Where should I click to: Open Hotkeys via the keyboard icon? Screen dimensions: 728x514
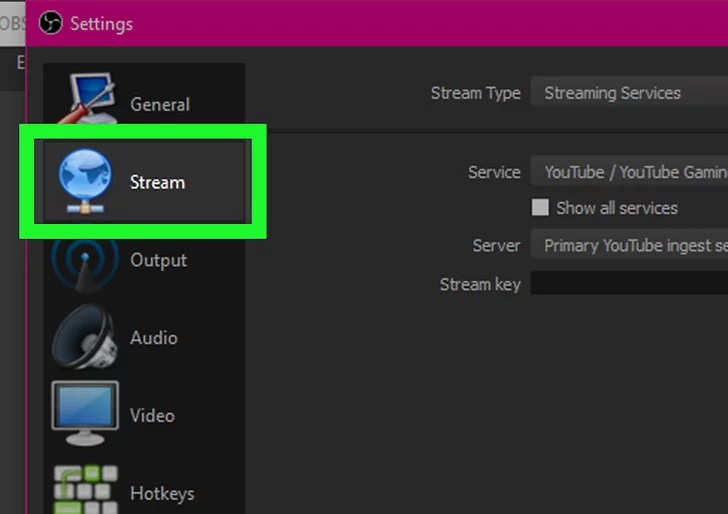(84, 490)
